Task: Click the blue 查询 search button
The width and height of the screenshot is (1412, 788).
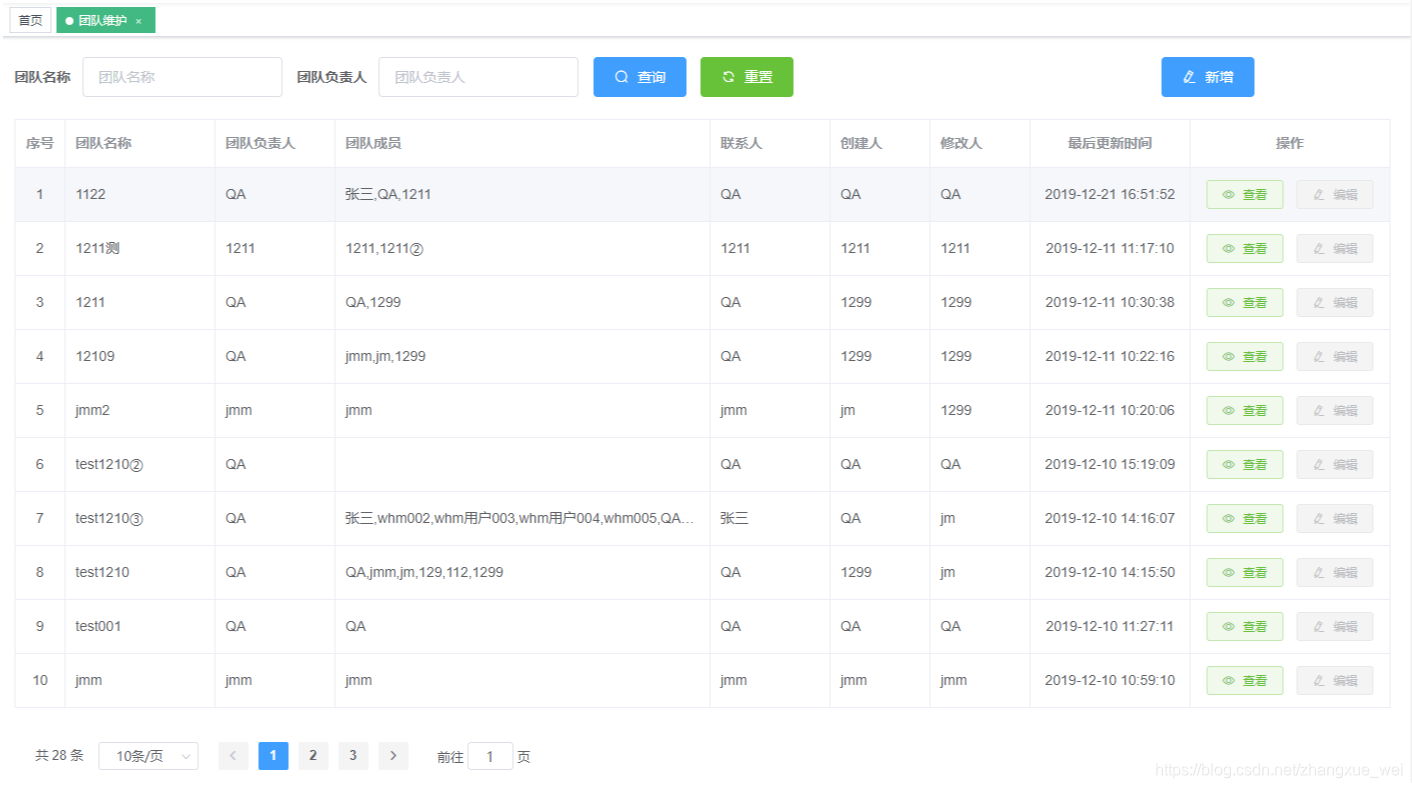Action: 640,77
